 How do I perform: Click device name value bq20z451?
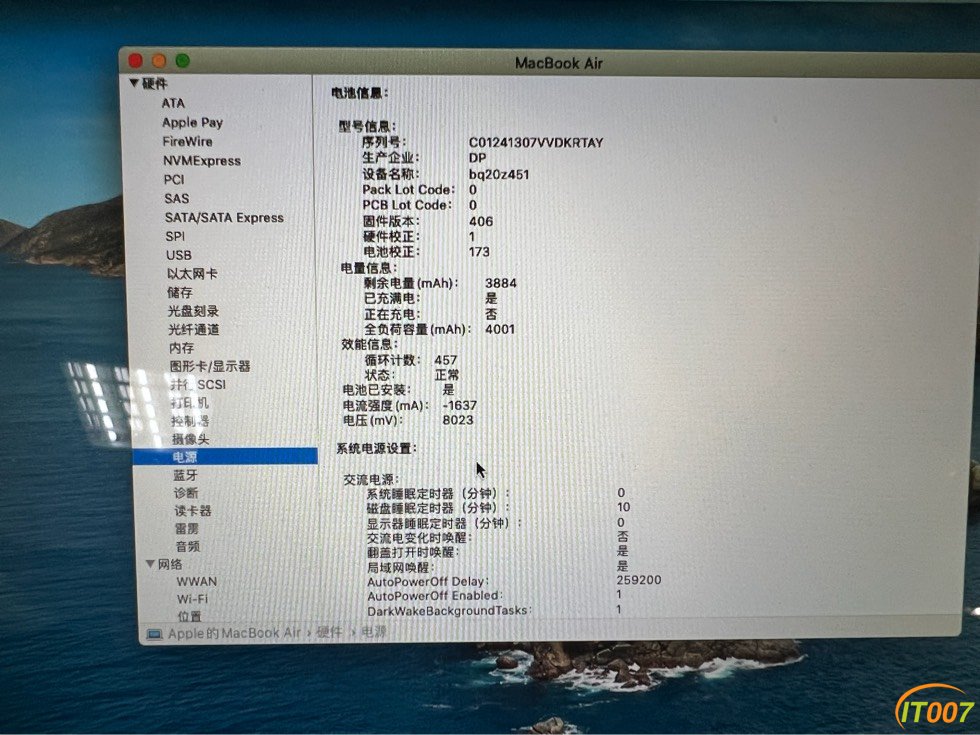click(499, 174)
